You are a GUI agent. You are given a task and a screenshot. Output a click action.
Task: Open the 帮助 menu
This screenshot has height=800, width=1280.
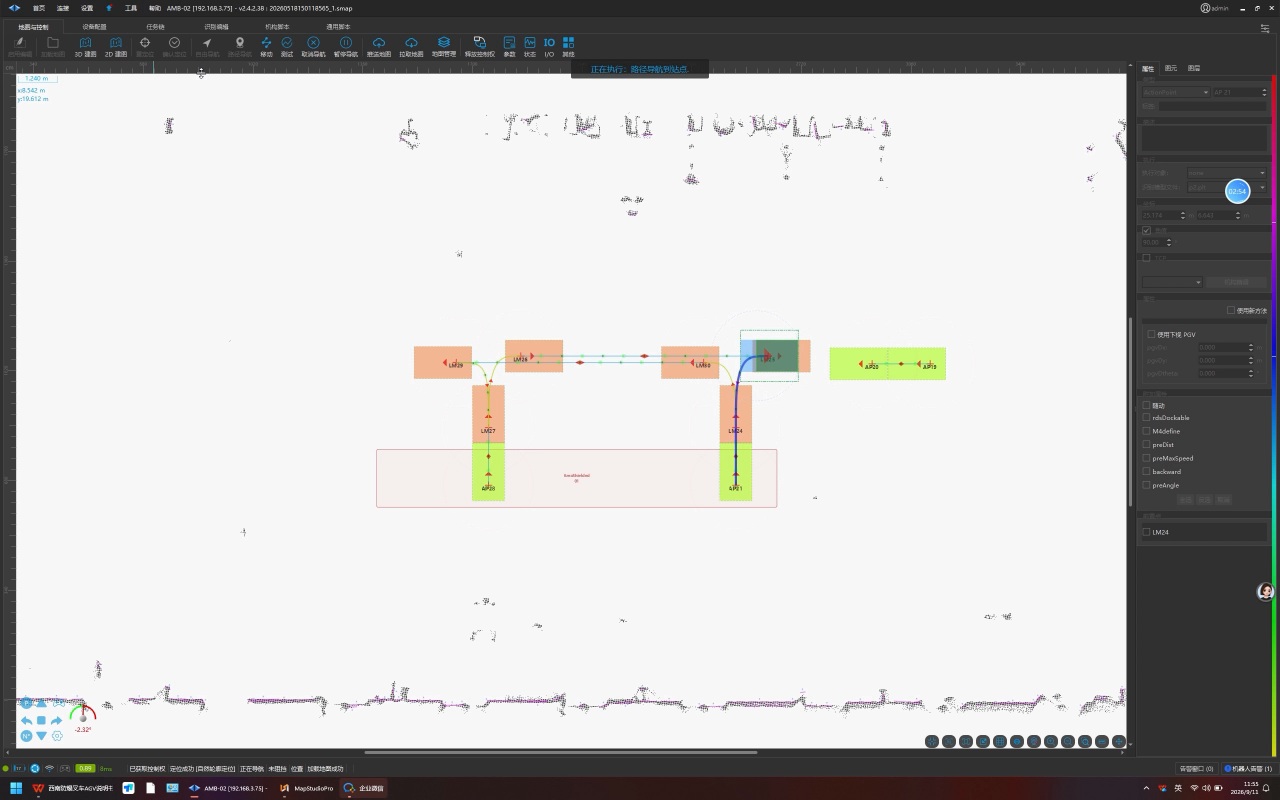tap(155, 7)
